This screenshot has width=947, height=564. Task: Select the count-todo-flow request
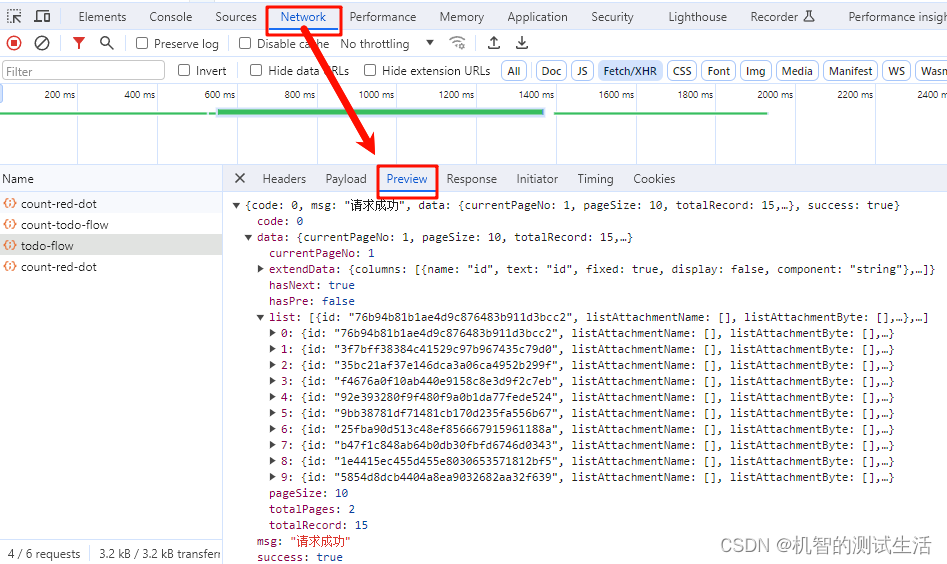click(x=111, y=225)
